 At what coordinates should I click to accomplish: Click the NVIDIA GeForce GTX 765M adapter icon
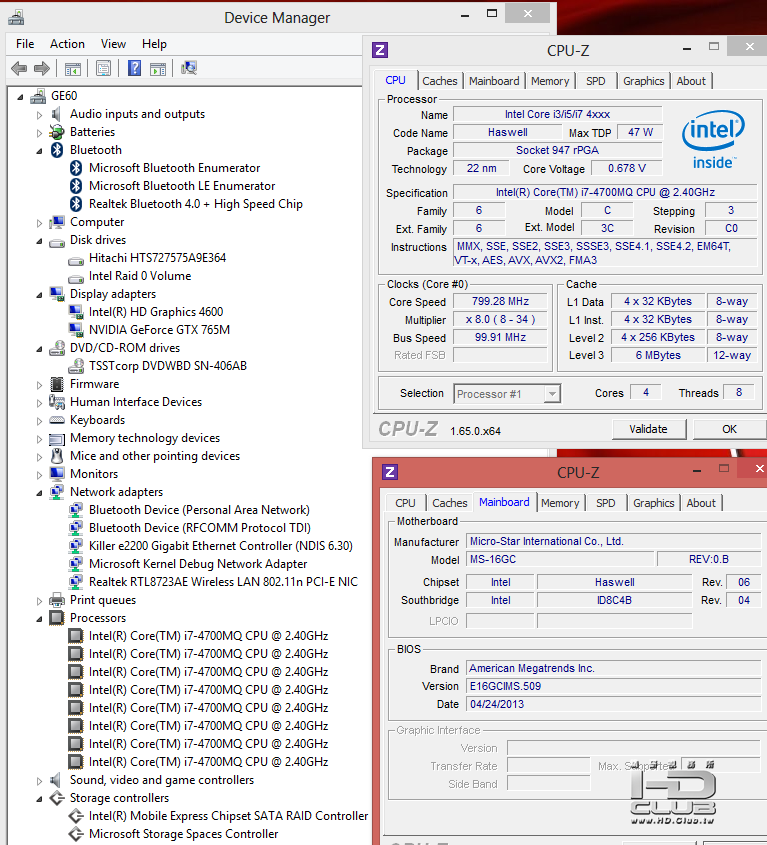(76, 330)
